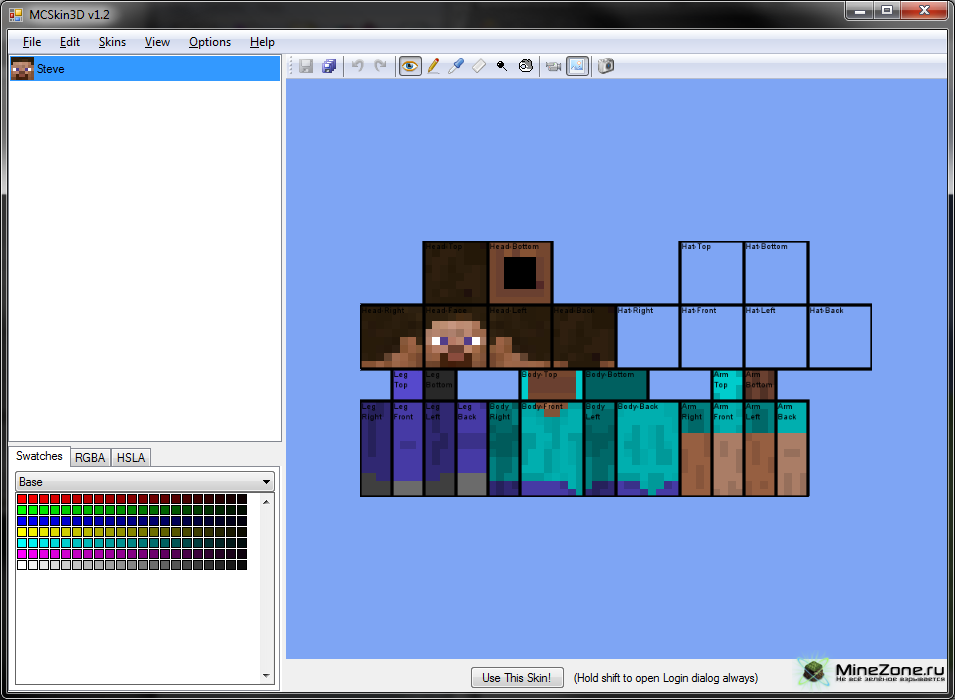Screen dimensions: 955x700
Task: Toggle the 2D texture view mode button
Action: [x=577, y=66]
